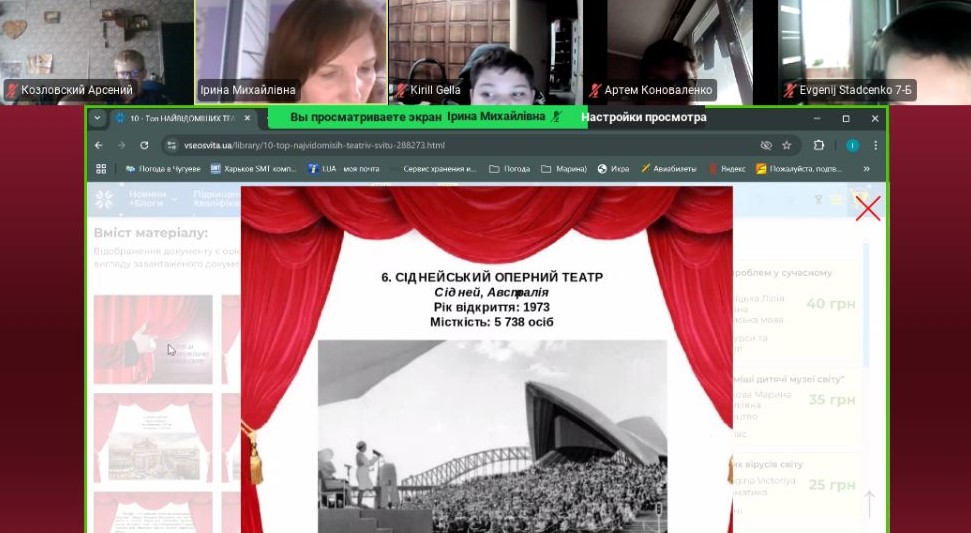Click 'Вміст матеріалу:' heading
The width and height of the screenshot is (971, 533).
click(151, 233)
